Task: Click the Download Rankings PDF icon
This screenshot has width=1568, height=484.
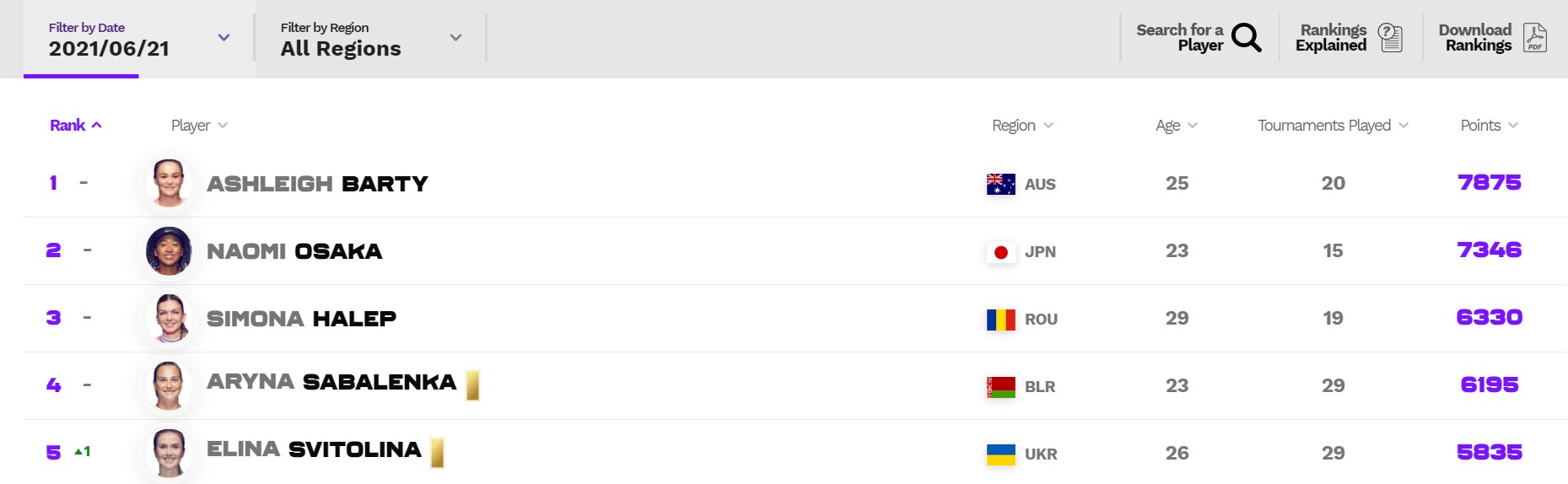Action: pyautogui.click(x=1535, y=37)
